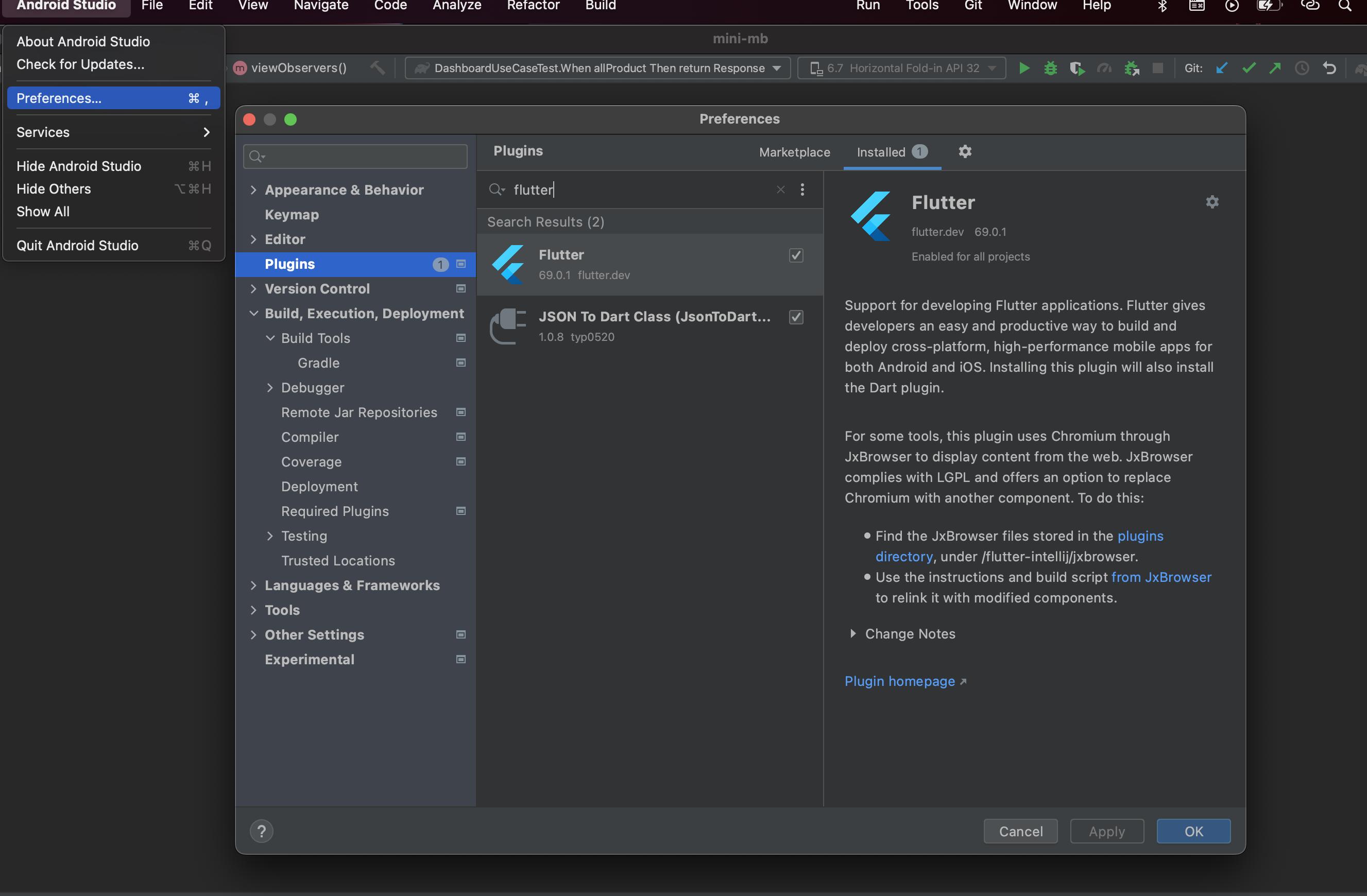
Task: Enable the Installed plugins tab badge
Action: 919,152
